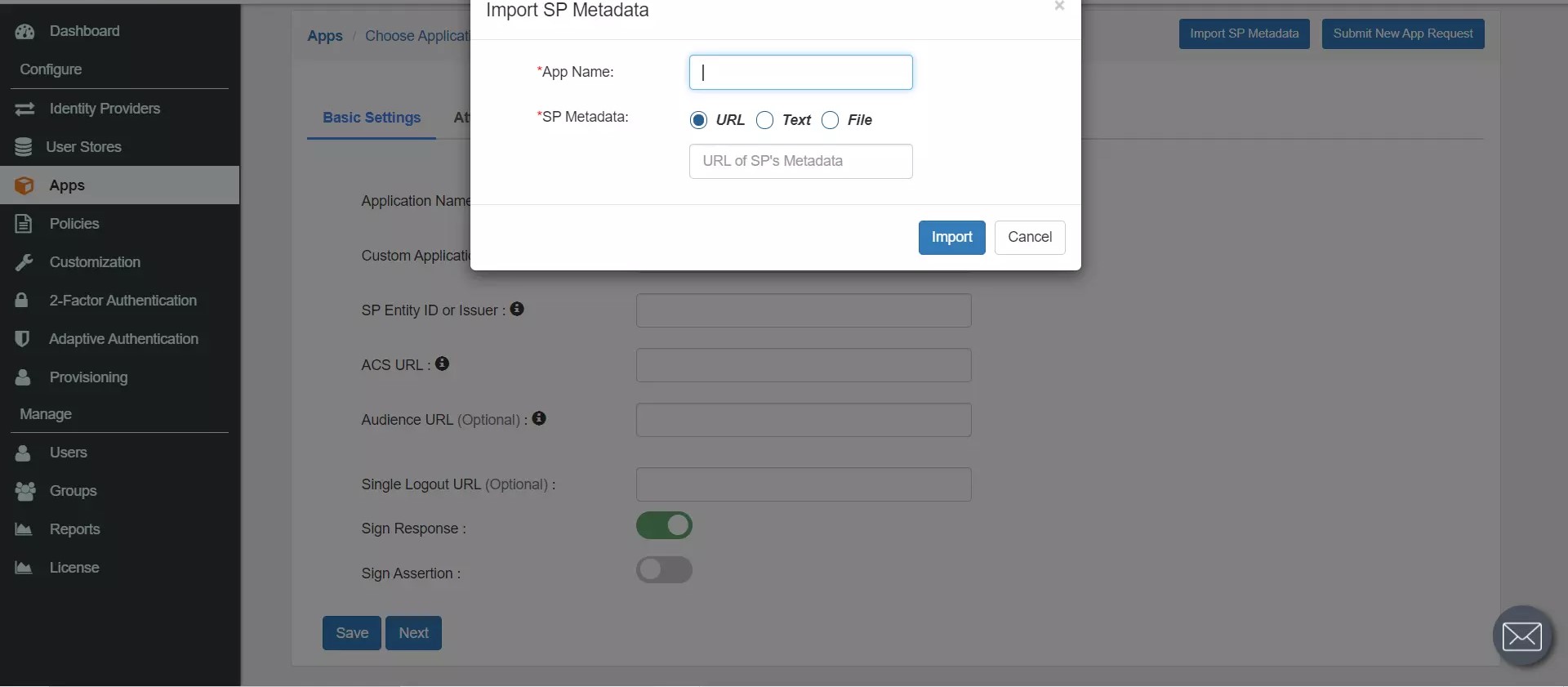The width and height of the screenshot is (1568, 687).
Task: Click Submit New App Request button
Action: coord(1403,33)
